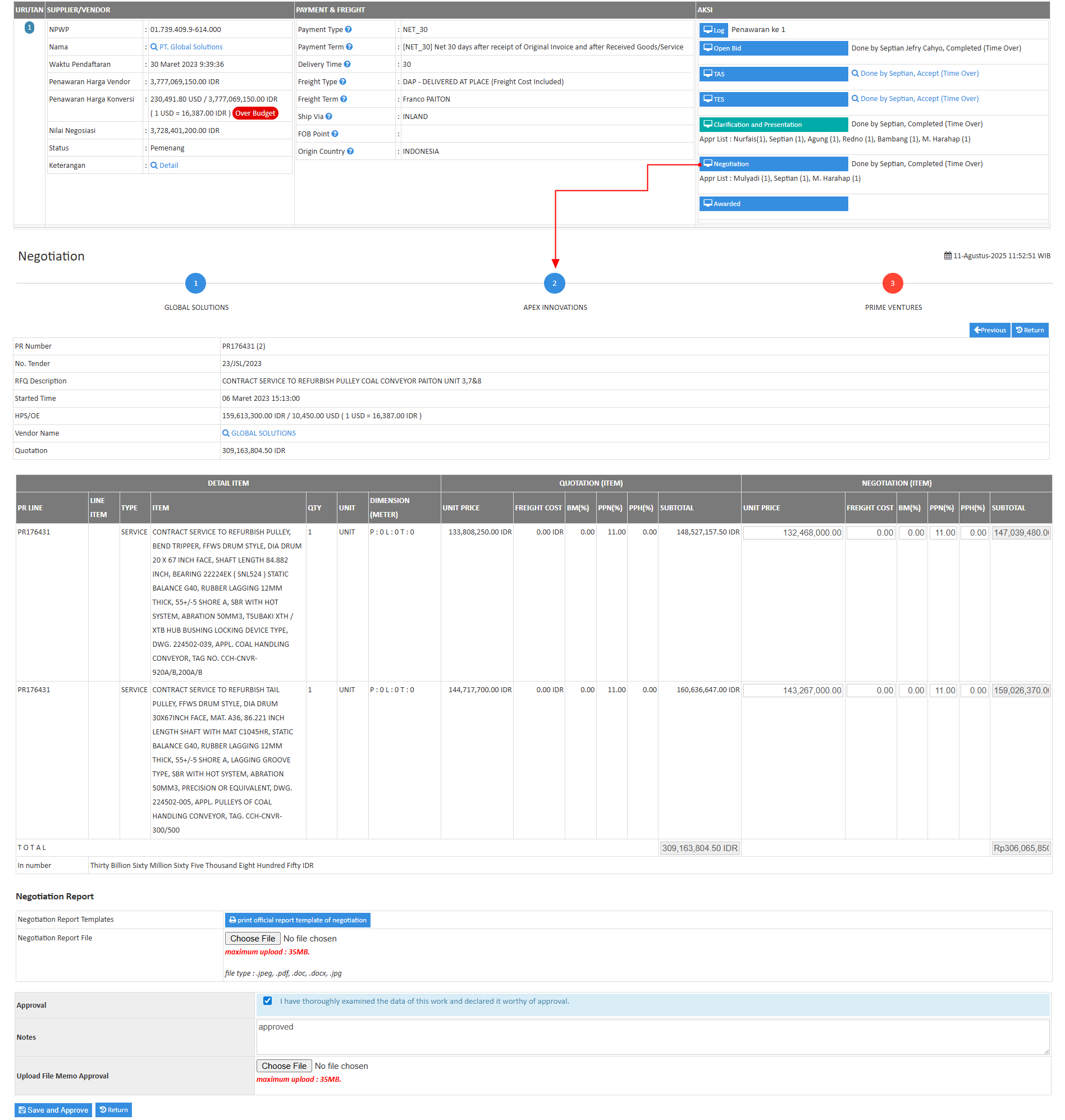Uncheck the approval declaration checkbox
1065x1120 pixels.
267,1001
